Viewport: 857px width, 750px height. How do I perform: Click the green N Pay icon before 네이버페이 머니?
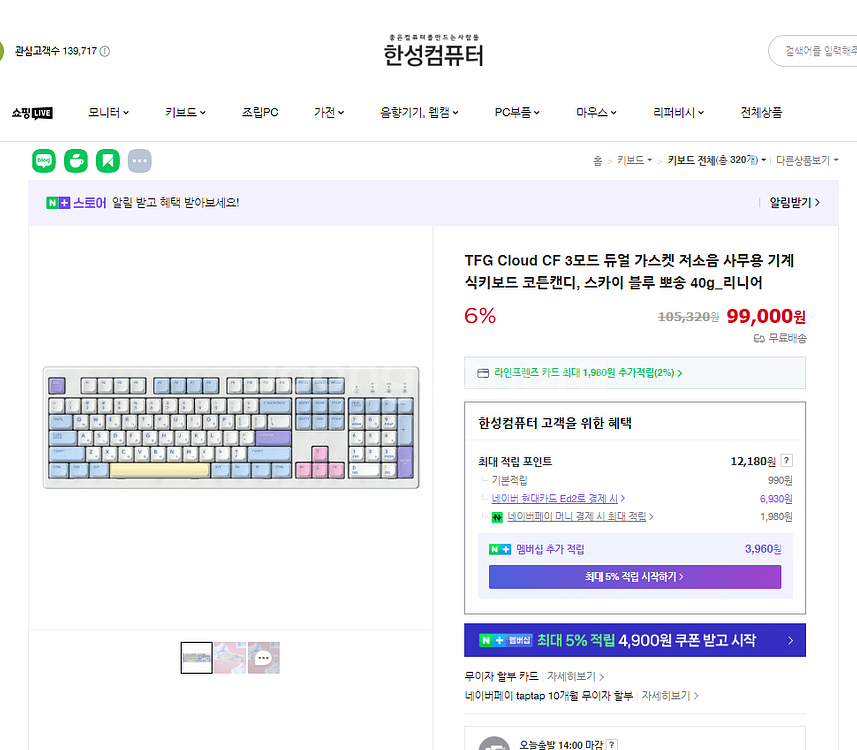click(497, 517)
